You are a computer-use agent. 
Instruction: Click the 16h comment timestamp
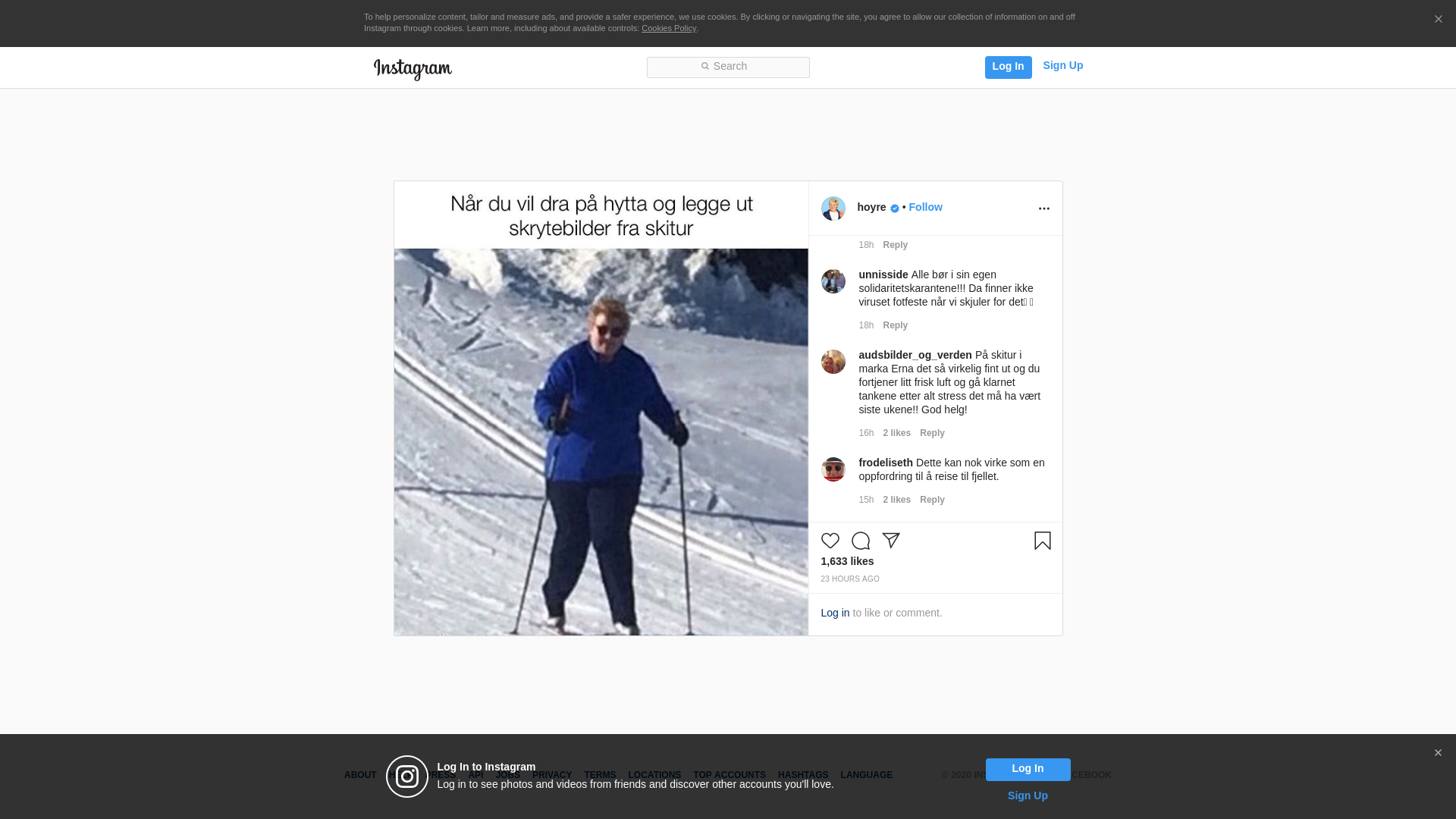pyautogui.click(x=865, y=434)
